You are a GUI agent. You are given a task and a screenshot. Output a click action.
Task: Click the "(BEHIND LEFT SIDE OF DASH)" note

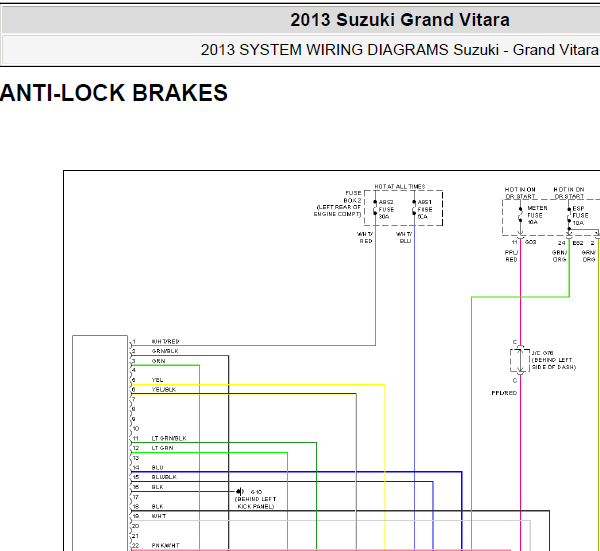pyautogui.click(x=554, y=364)
